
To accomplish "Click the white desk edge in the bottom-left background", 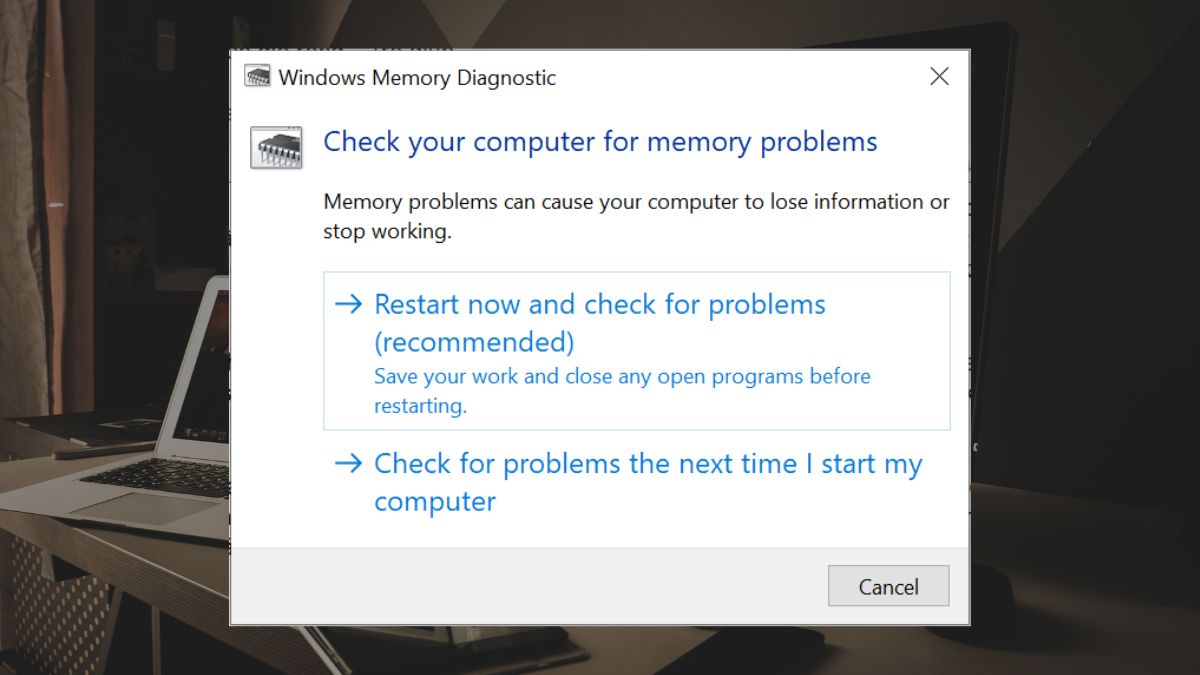I will [x=60, y=540].
